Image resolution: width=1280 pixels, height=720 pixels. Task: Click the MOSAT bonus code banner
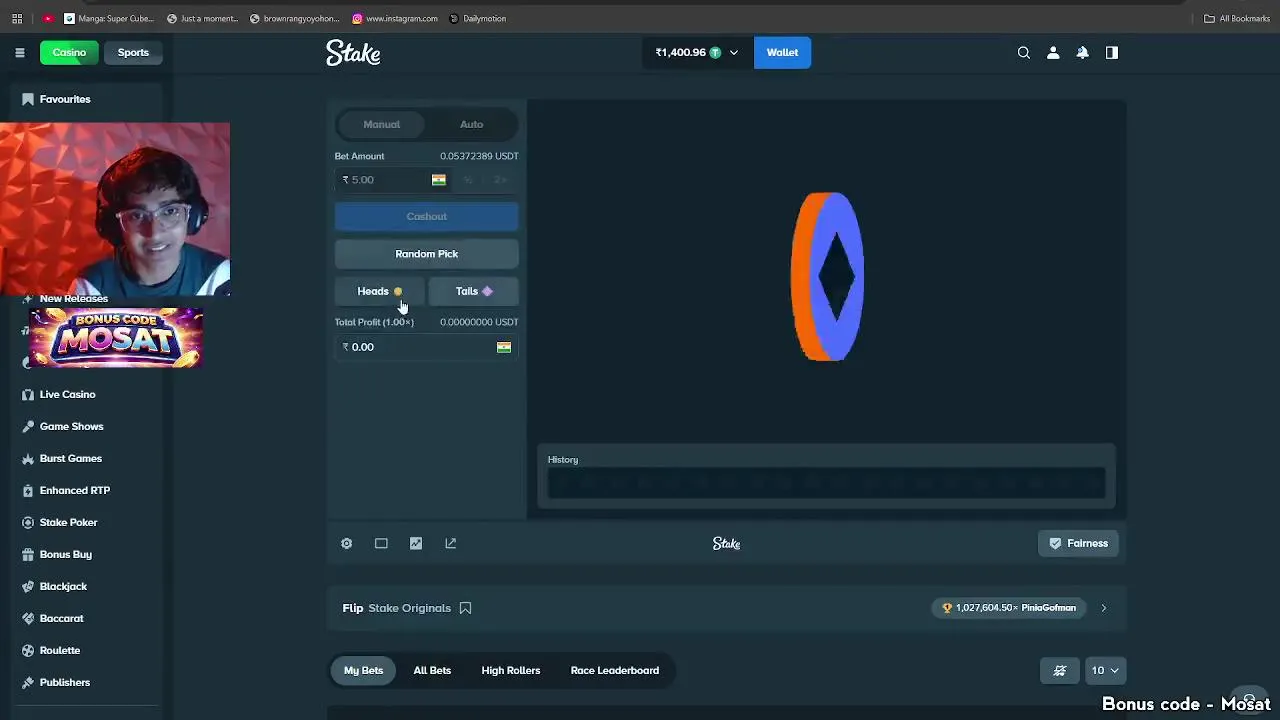tap(116, 338)
